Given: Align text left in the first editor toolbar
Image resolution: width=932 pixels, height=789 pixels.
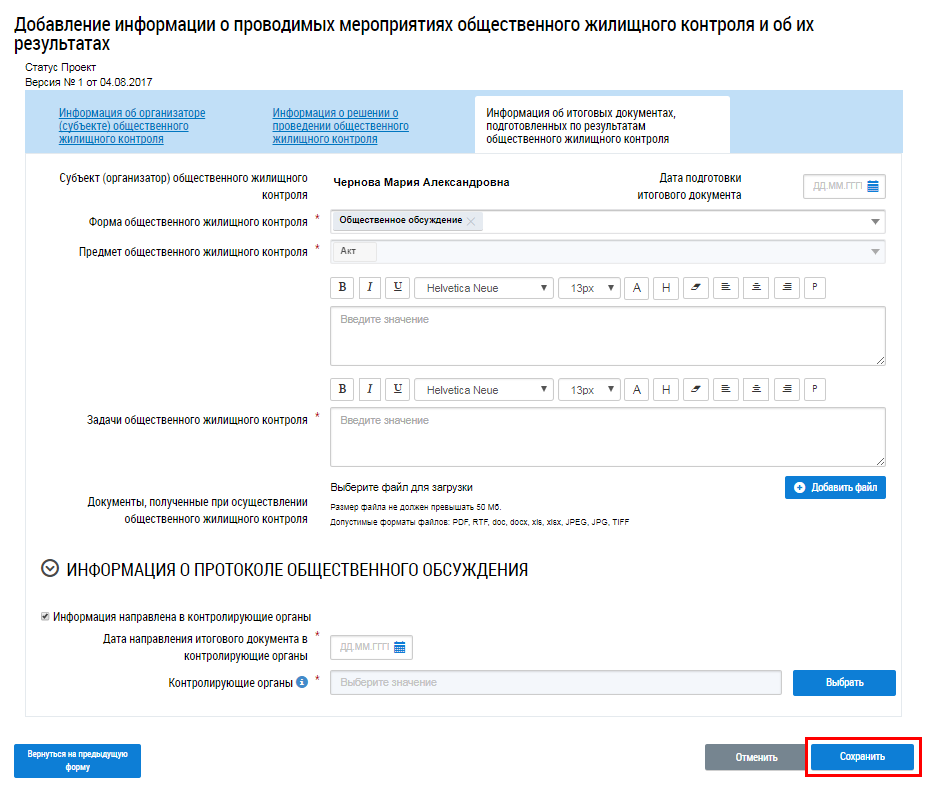Looking at the screenshot, I should coord(726,288).
